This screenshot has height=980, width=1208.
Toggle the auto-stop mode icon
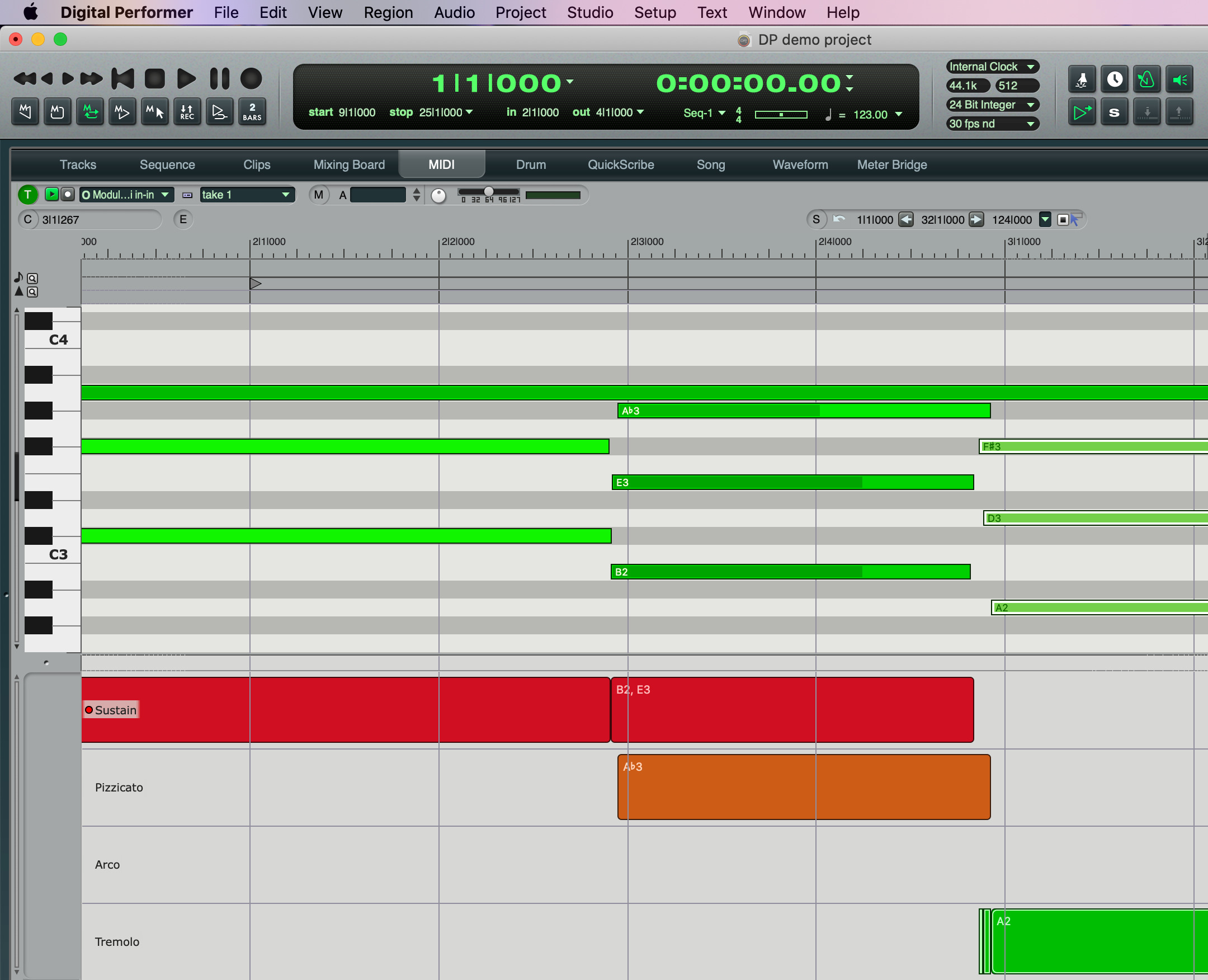[57, 112]
